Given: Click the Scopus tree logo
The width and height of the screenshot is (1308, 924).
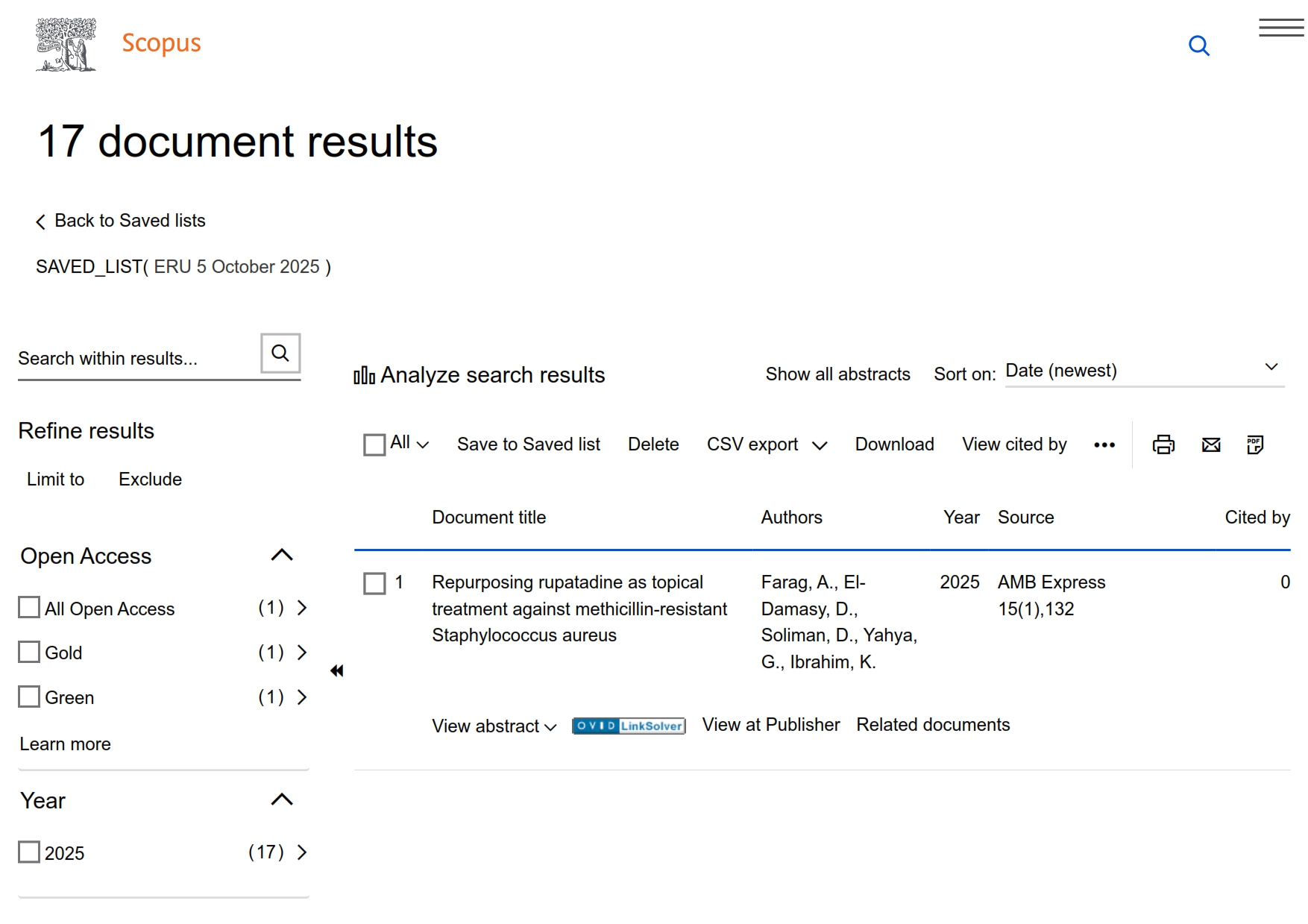Looking at the screenshot, I should click(x=66, y=45).
